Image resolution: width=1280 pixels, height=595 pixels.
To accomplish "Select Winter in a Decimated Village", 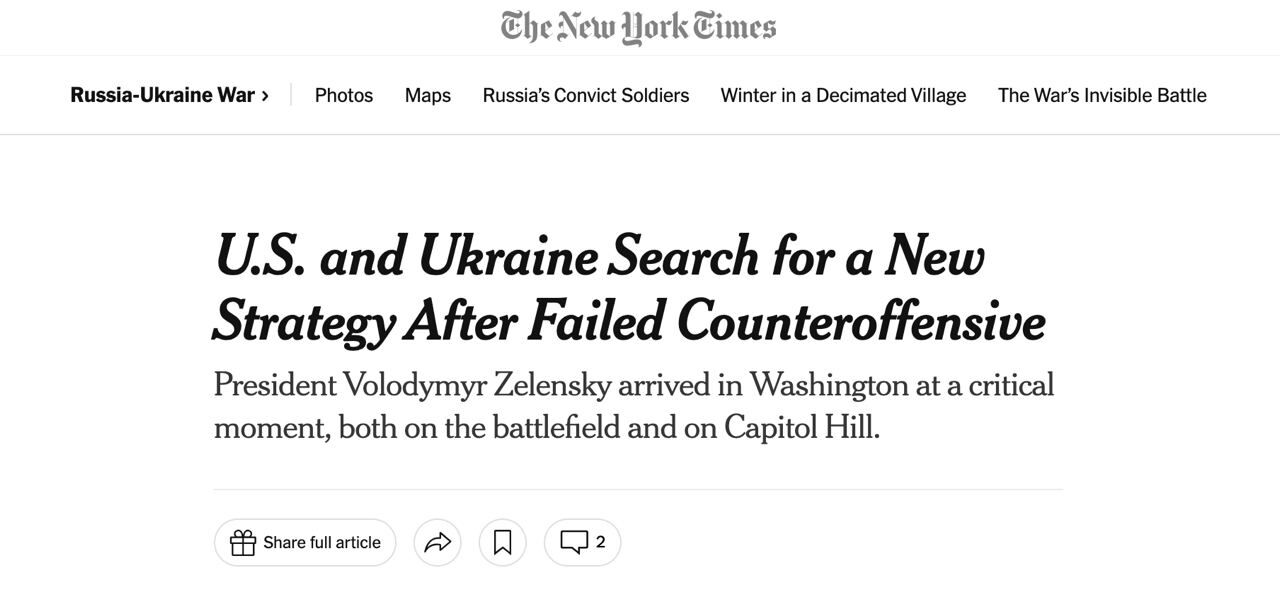I will [x=843, y=95].
